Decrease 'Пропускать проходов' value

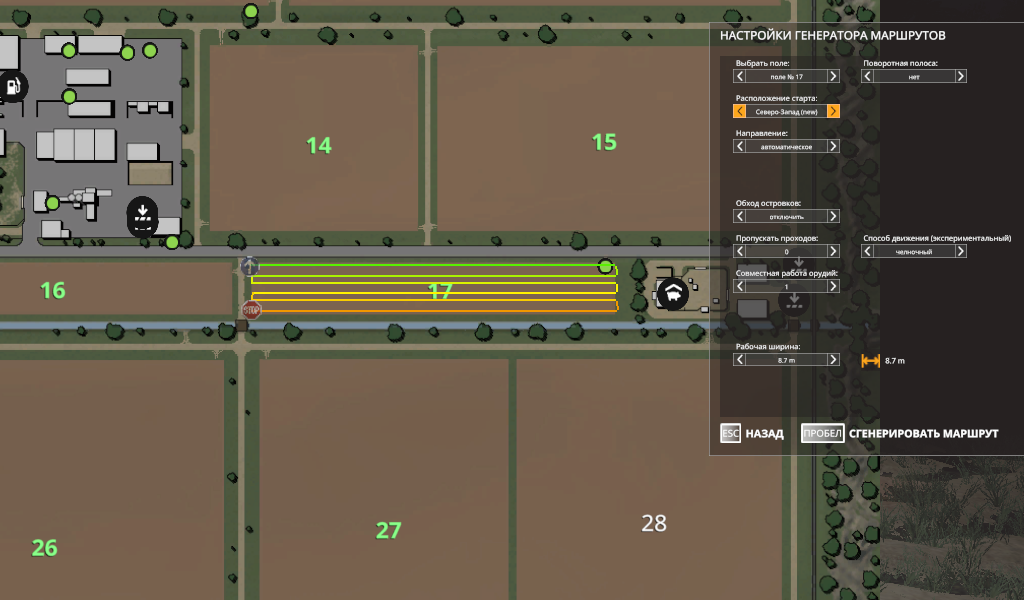click(739, 251)
